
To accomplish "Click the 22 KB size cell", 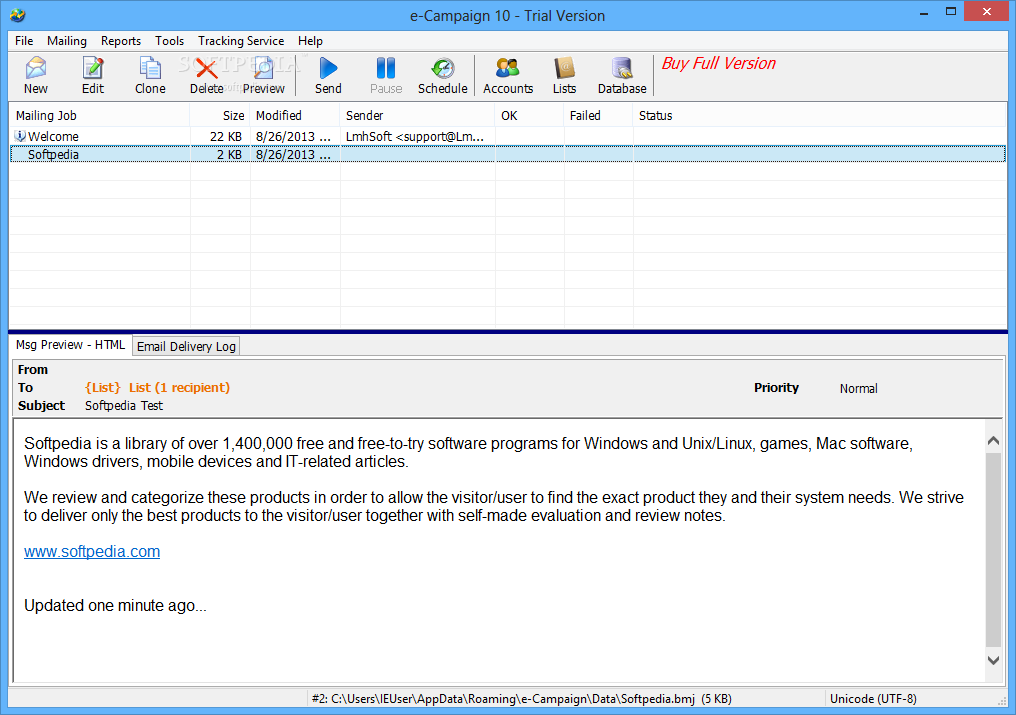I will coord(226,136).
